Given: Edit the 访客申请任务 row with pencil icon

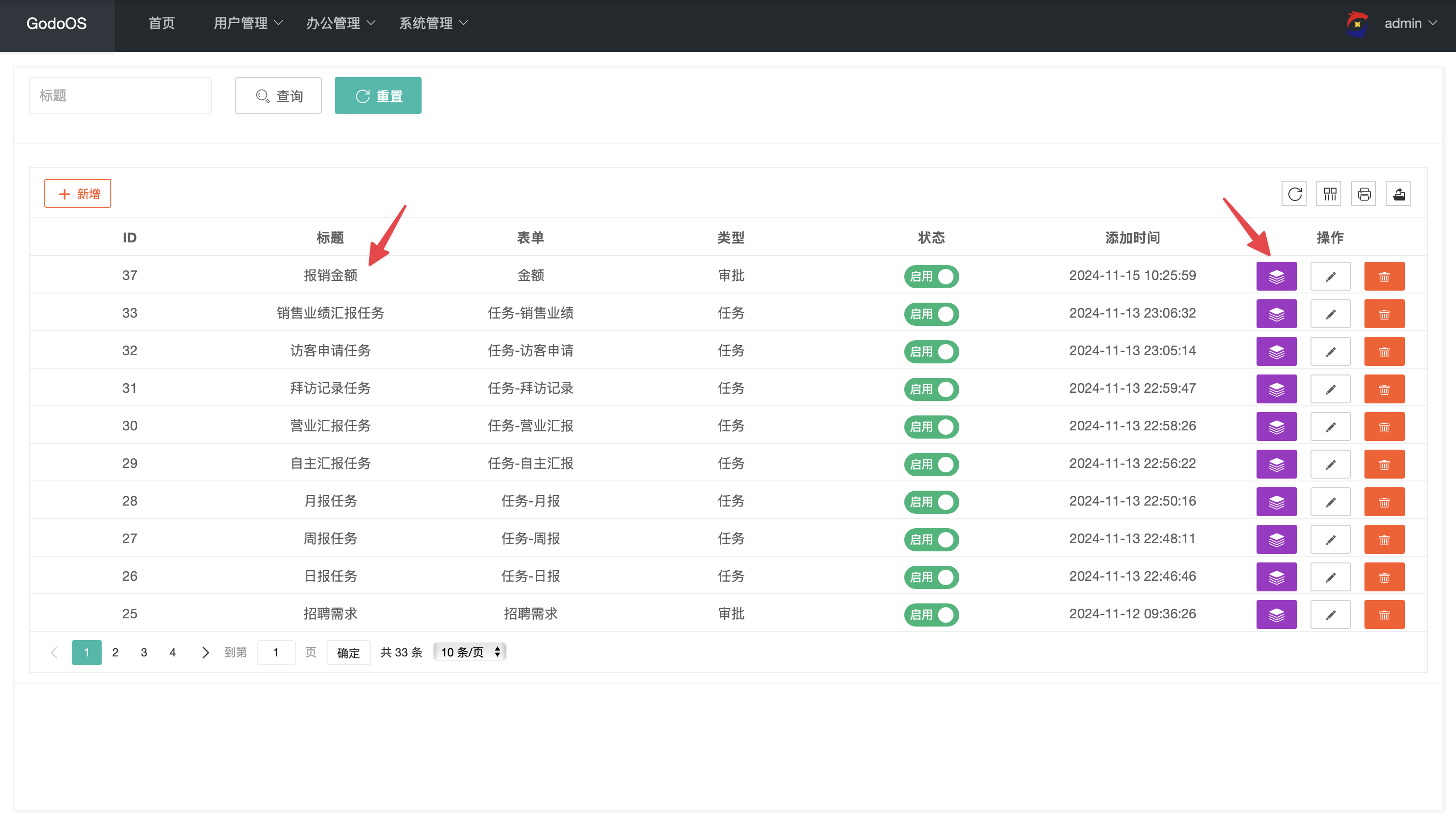Looking at the screenshot, I should point(1330,351).
